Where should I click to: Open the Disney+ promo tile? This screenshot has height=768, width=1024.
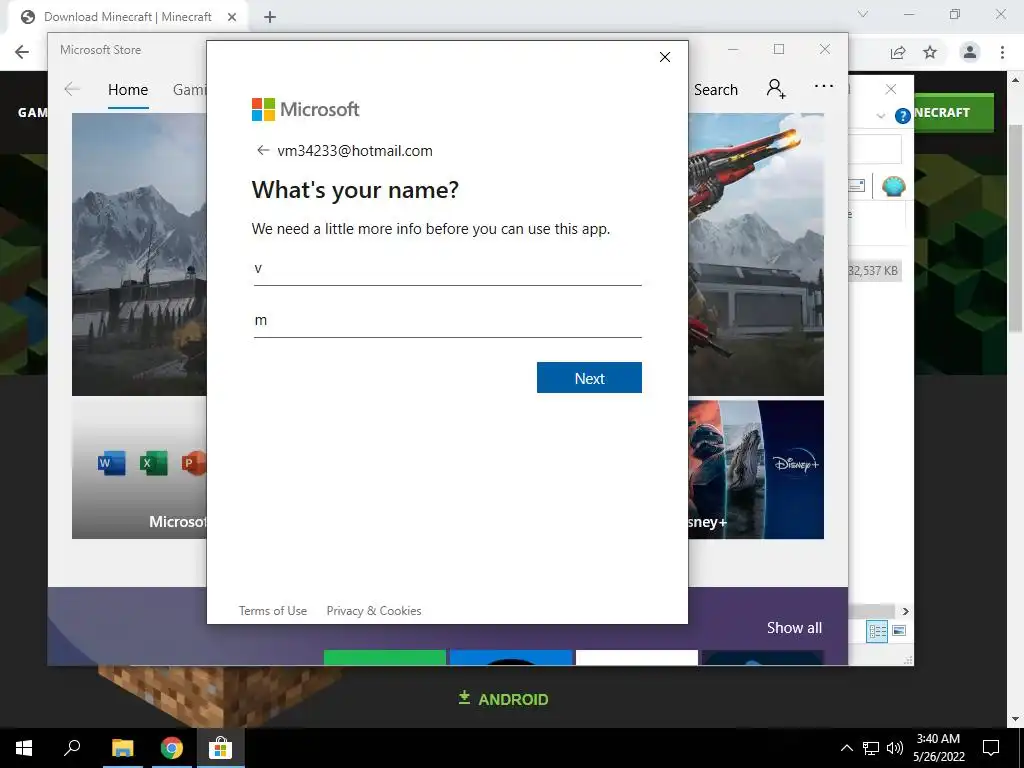756,469
